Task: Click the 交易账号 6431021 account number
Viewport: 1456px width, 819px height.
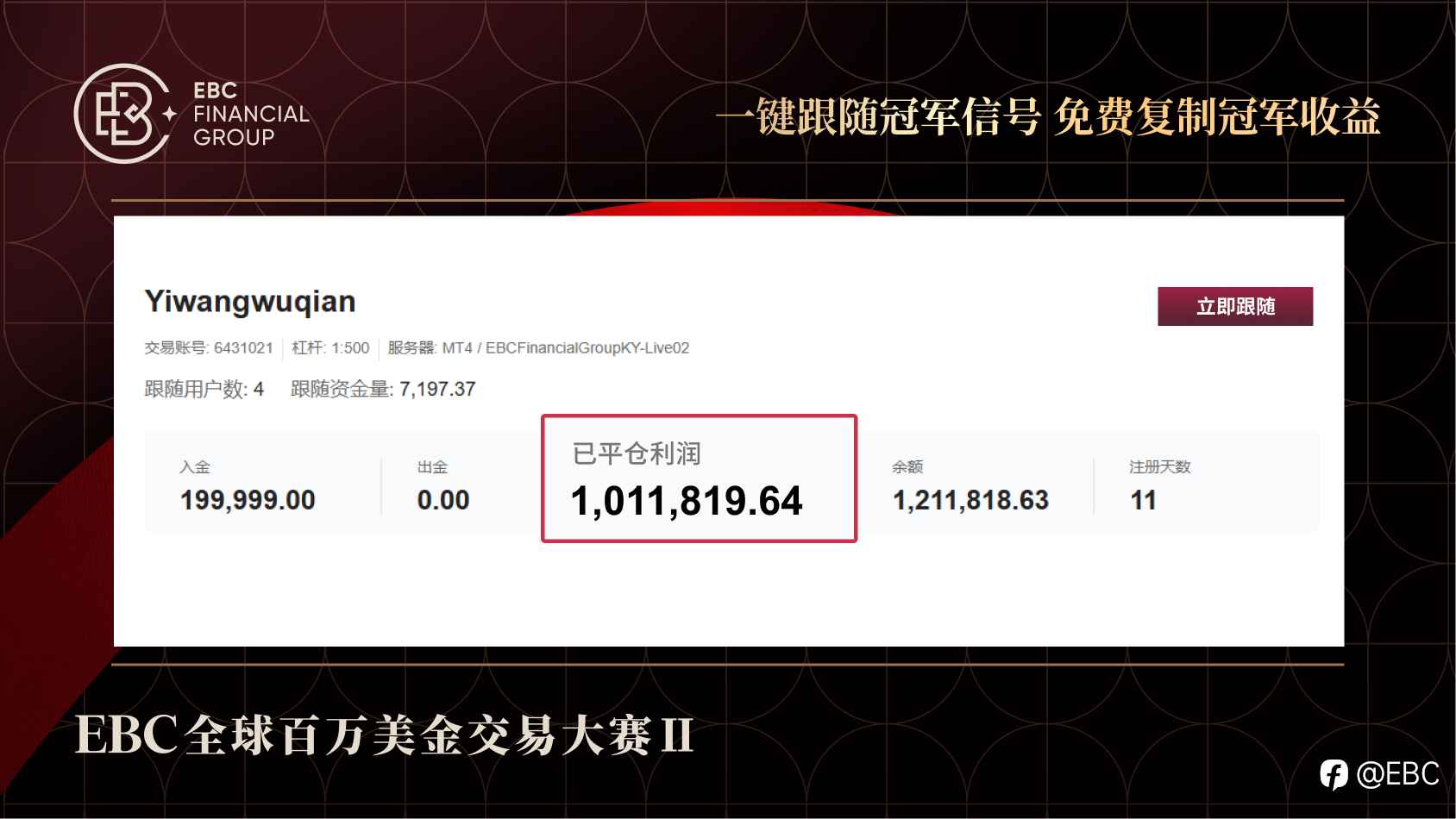Action: (209, 348)
